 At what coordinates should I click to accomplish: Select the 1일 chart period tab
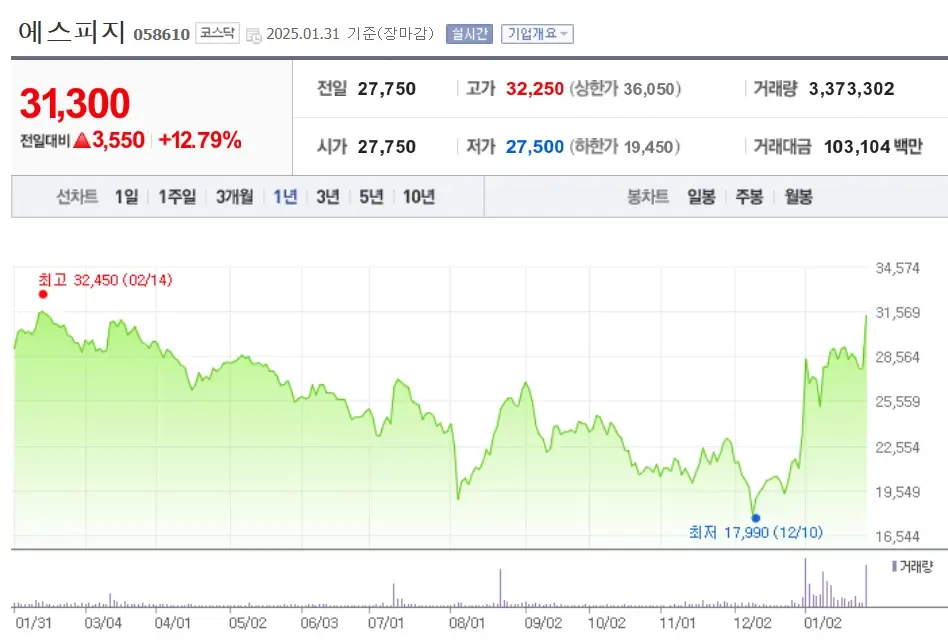[x=126, y=197]
